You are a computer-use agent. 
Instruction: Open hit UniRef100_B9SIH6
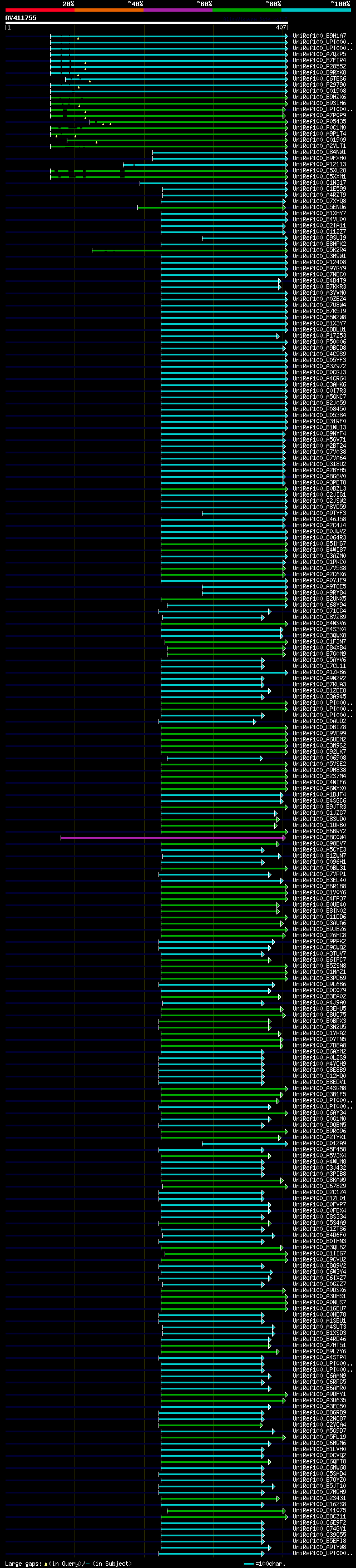pyautogui.click(x=319, y=103)
